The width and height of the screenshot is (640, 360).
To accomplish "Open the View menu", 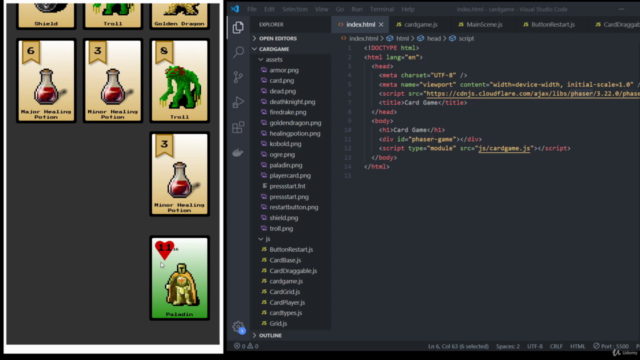I will (322, 9).
